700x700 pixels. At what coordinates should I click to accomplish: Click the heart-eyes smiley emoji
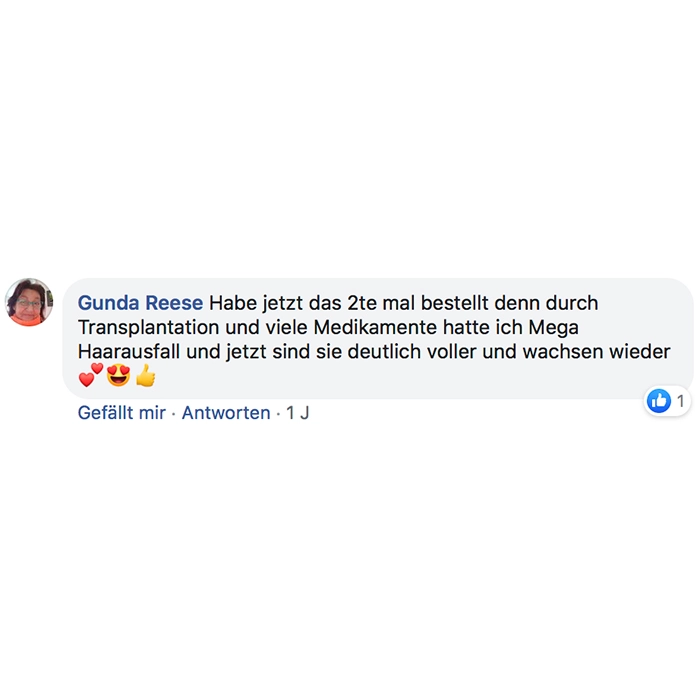(118, 375)
